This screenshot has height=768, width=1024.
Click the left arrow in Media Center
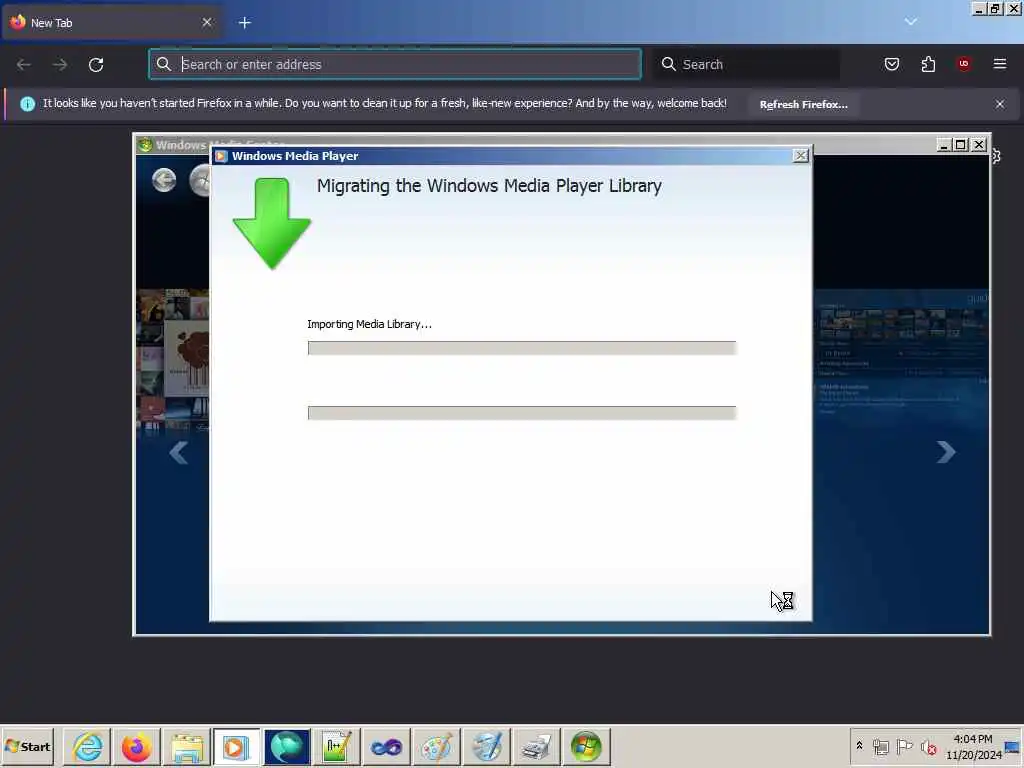click(x=178, y=452)
